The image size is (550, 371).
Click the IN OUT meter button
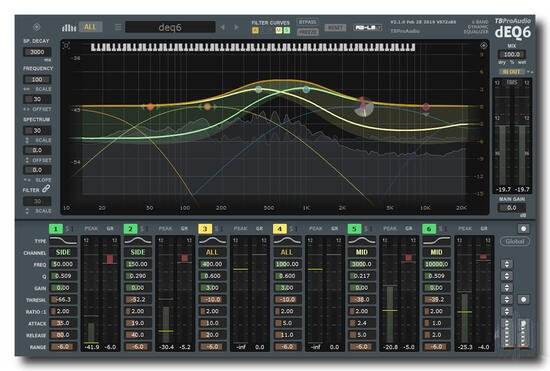(x=512, y=72)
